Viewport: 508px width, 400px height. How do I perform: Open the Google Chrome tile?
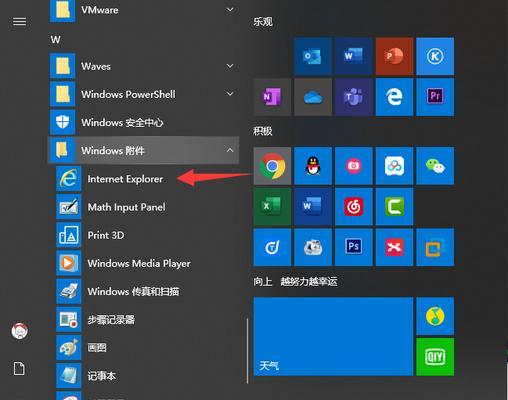point(272,166)
